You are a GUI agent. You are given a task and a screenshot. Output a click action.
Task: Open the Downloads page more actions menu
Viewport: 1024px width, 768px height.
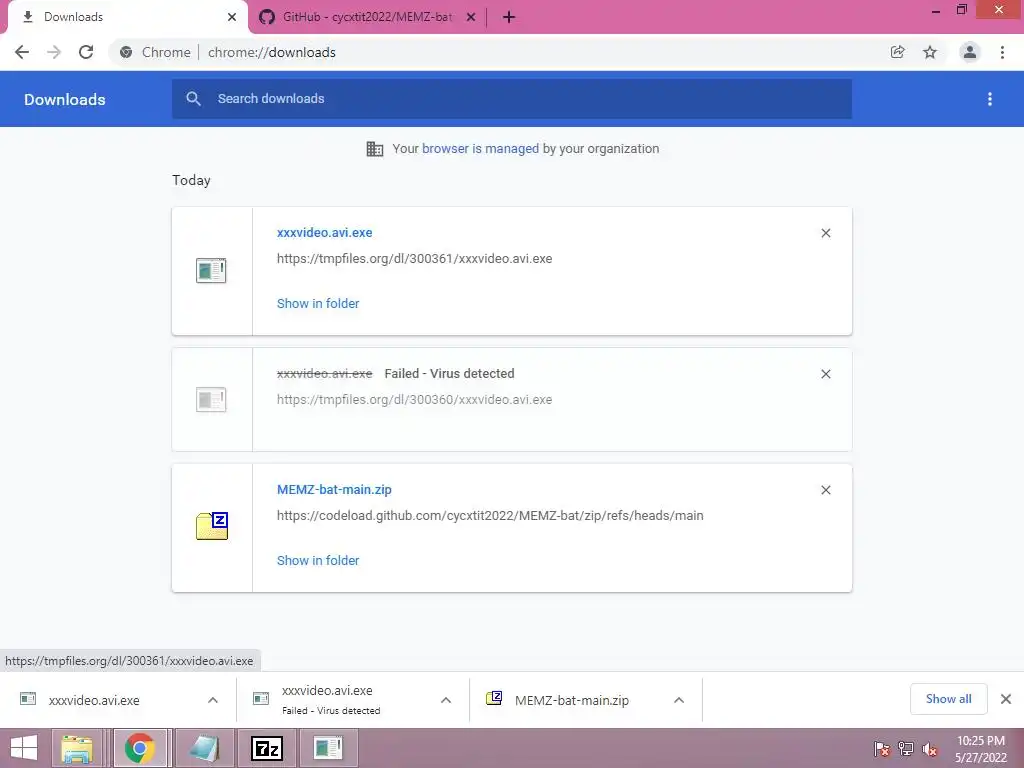pos(990,99)
